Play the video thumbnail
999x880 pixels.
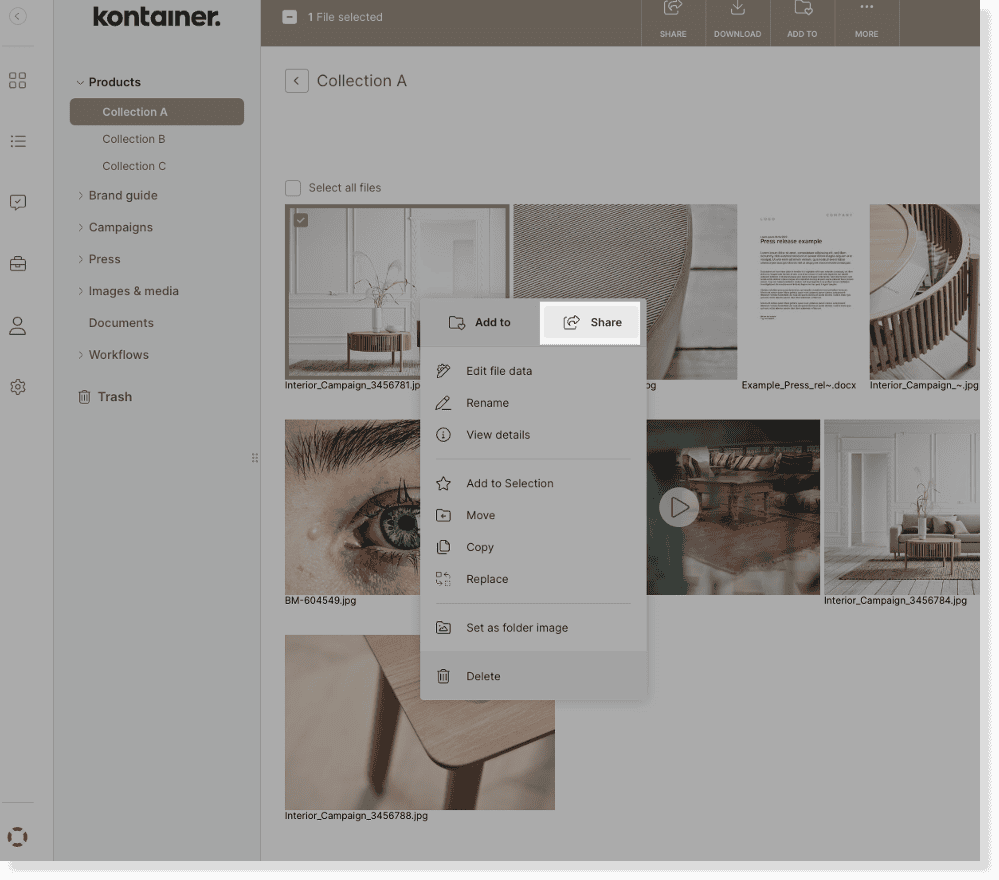coord(679,507)
